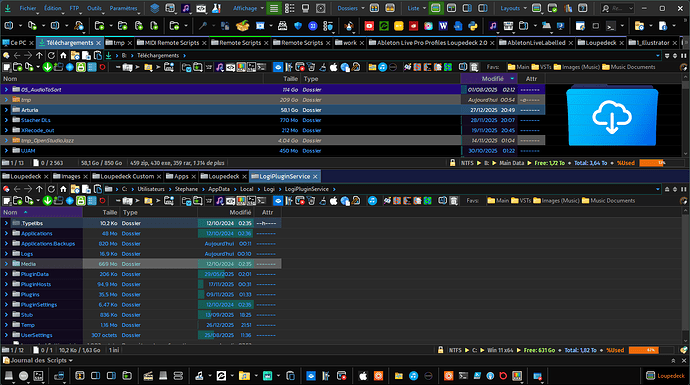Open the Paramètres menu
The height and width of the screenshot is (385, 690).
pyautogui.click(x=124, y=8)
